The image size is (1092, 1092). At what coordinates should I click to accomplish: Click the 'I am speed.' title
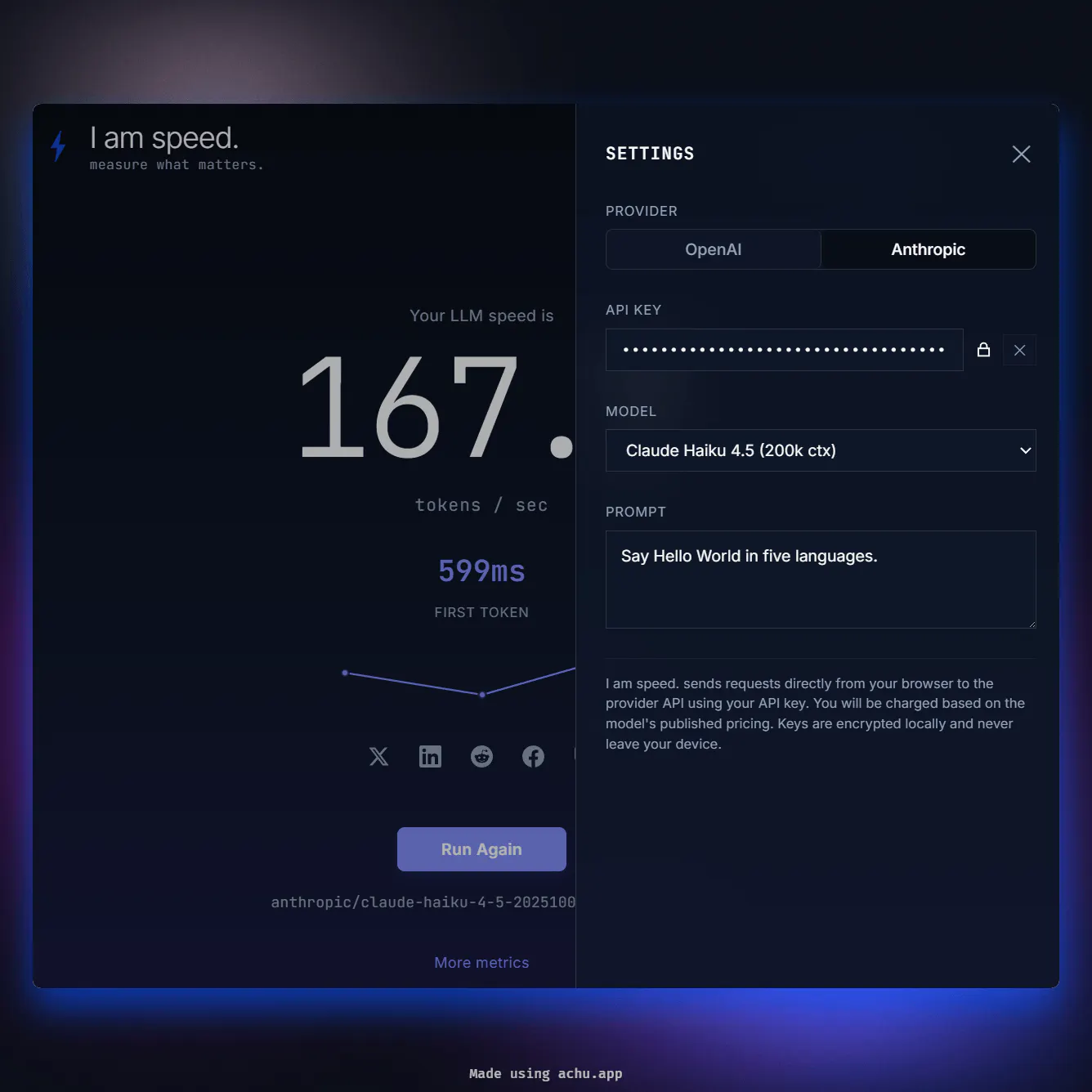tap(164, 138)
